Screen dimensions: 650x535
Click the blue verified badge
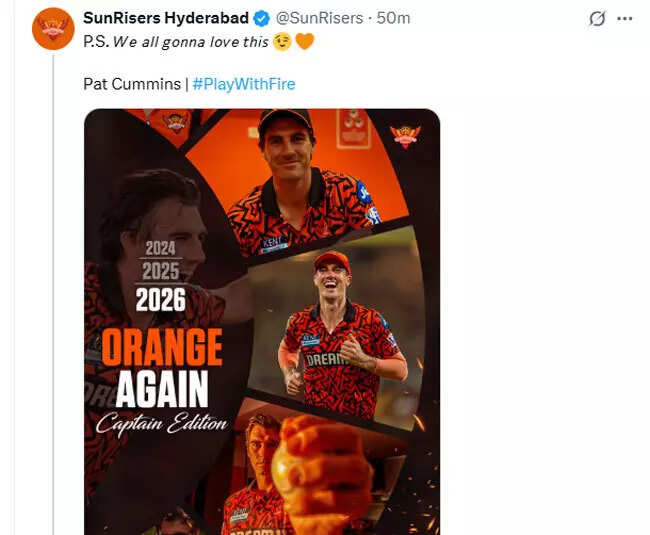tap(261, 18)
